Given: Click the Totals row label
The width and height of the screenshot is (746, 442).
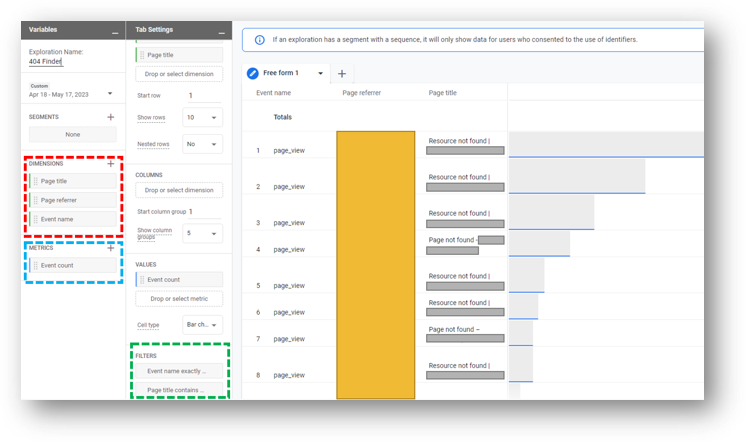Looking at the screenshot, I should coord(283,117).
